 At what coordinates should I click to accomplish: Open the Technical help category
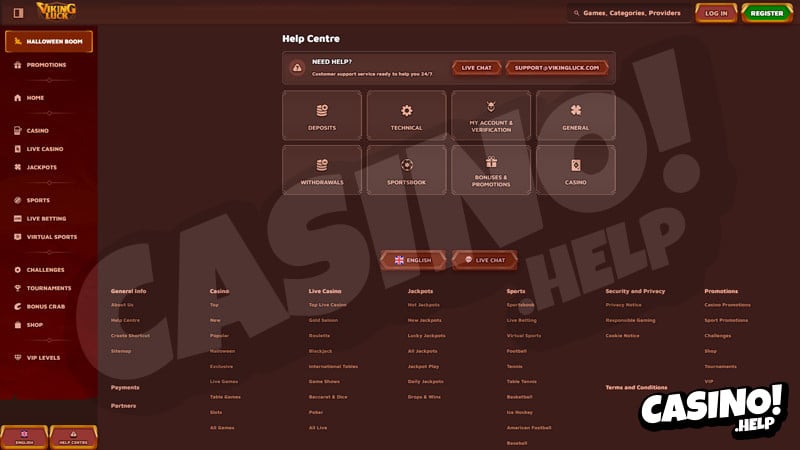click(406, 115)
